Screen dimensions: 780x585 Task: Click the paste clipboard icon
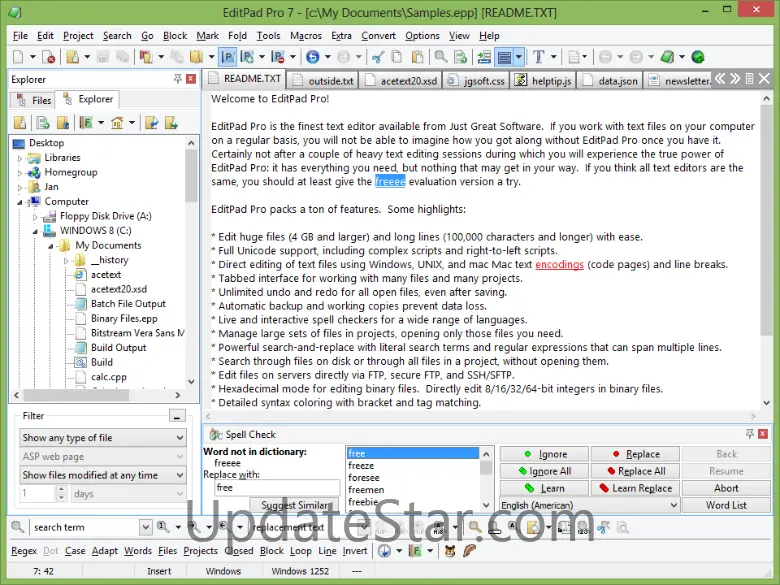[x=417, y=57]
